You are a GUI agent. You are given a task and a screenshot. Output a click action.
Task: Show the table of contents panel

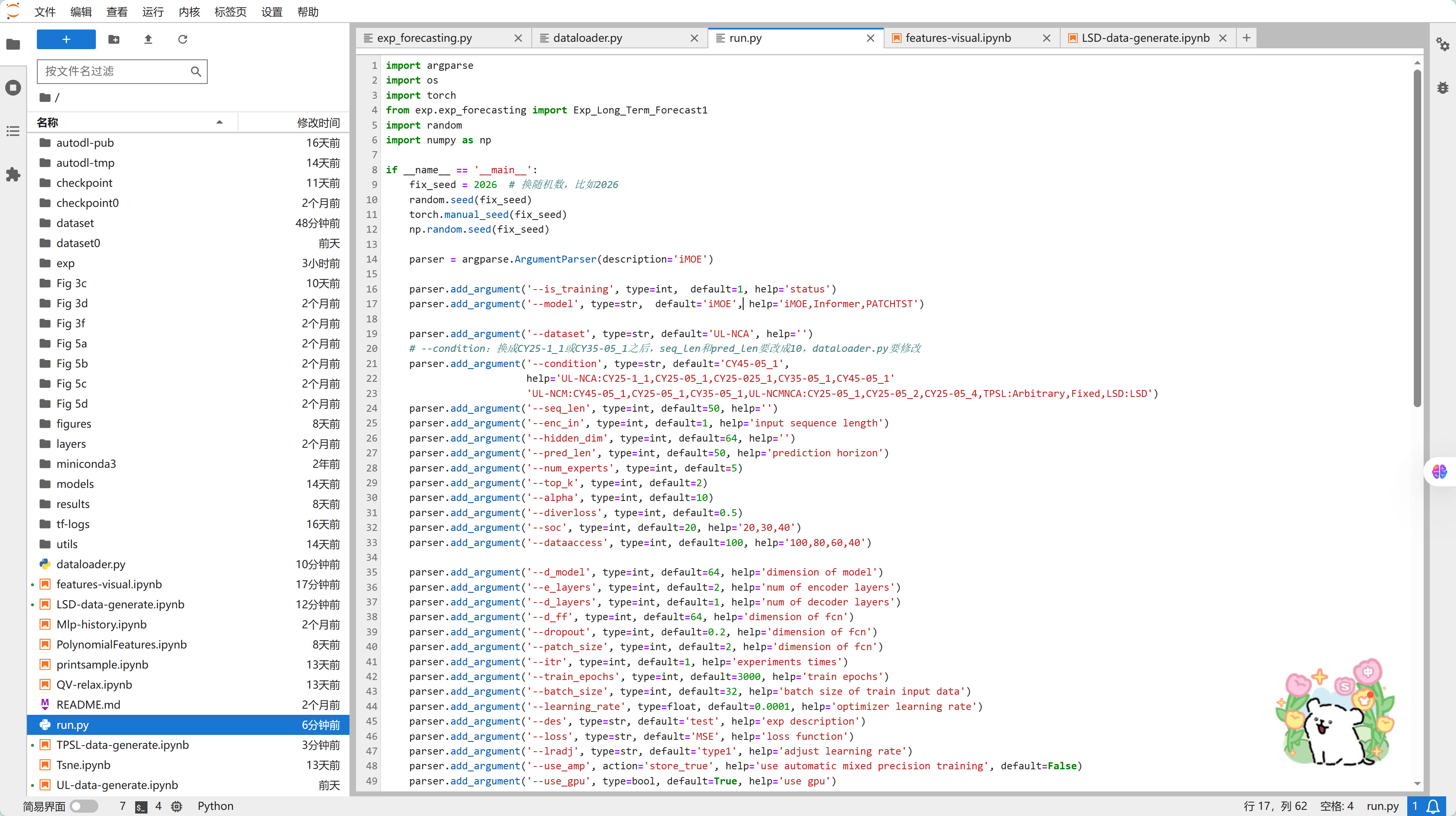coord(13,131)
